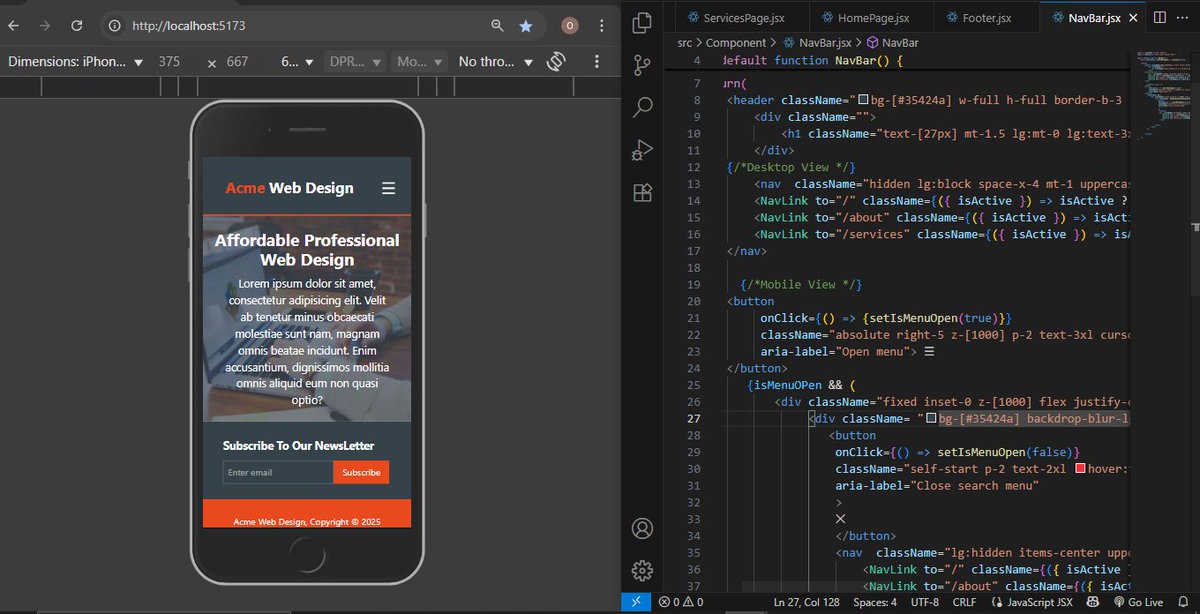
Task: Click the NavBar.jsx breadcrumb
Action: [x=824, y=43]
